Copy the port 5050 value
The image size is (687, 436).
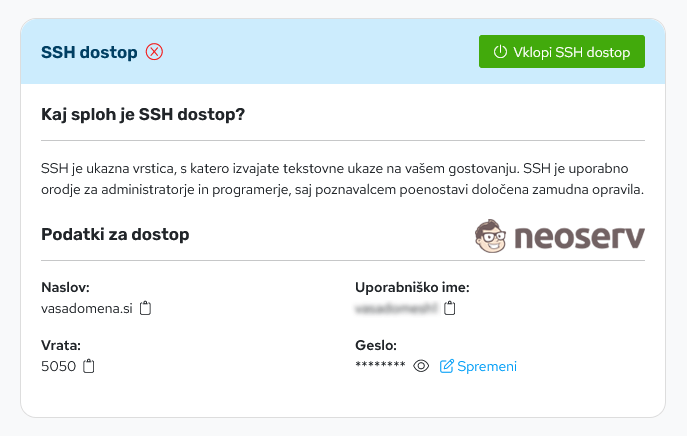click(89, 366)
